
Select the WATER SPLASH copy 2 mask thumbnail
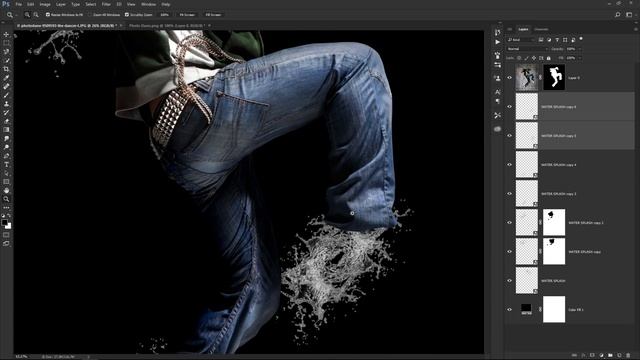click(554, 222)
